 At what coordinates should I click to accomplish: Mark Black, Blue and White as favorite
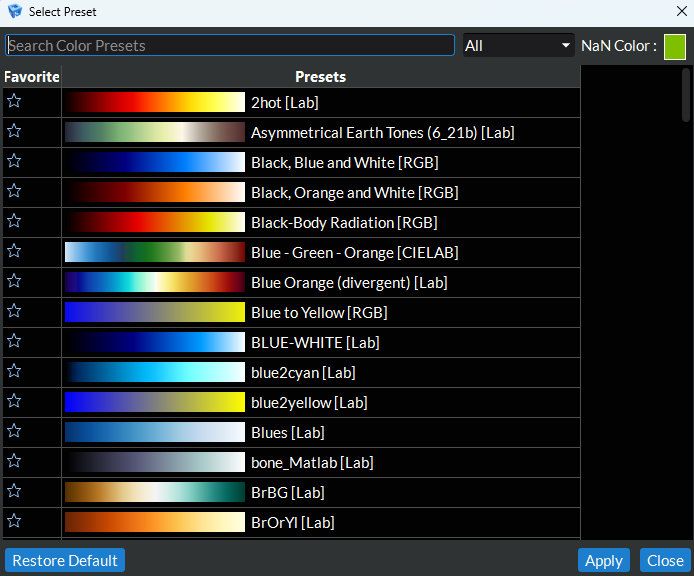14,161
